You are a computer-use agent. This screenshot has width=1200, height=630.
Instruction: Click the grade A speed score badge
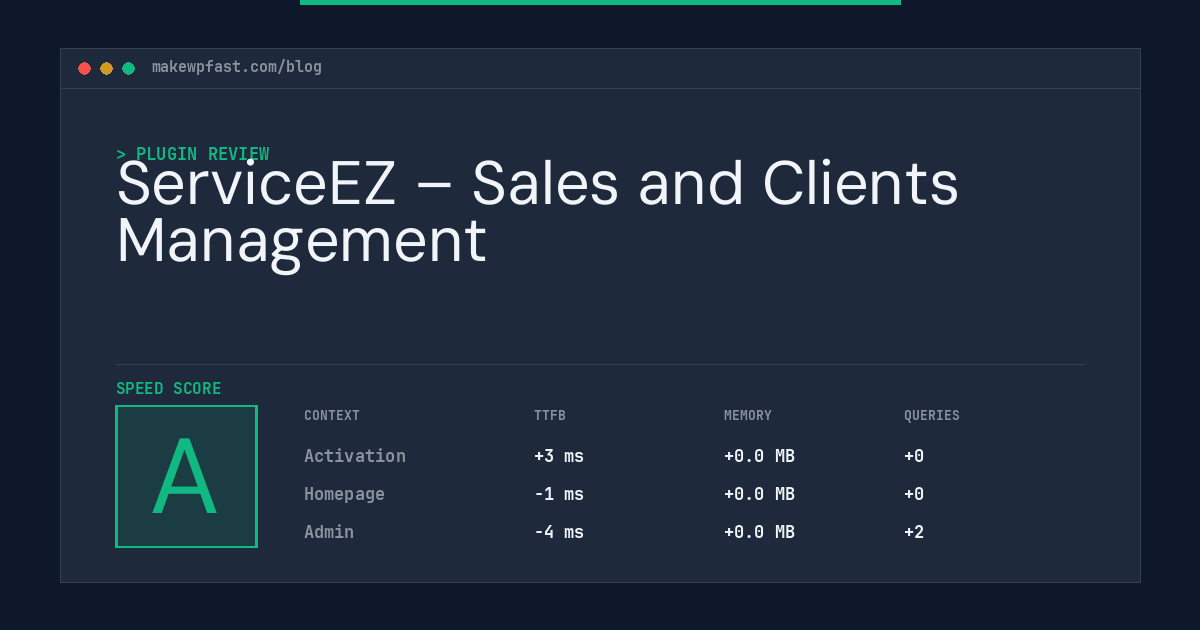pyautogui.click(x=186, y=476)
